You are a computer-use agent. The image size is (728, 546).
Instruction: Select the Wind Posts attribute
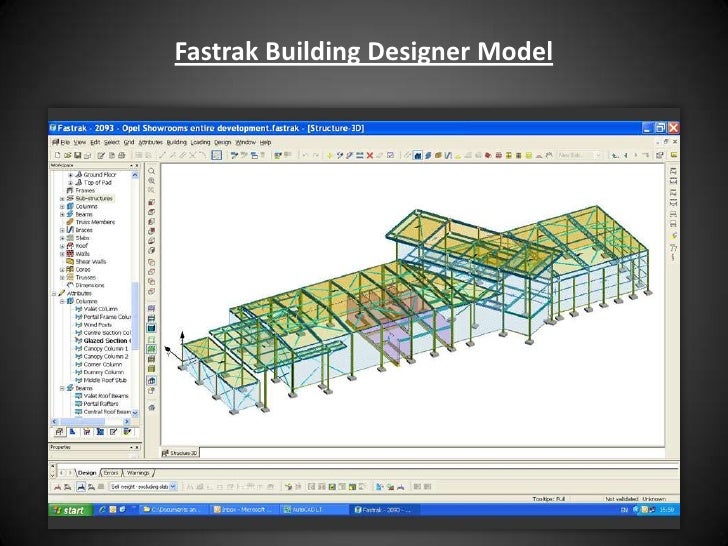point(98,325)
